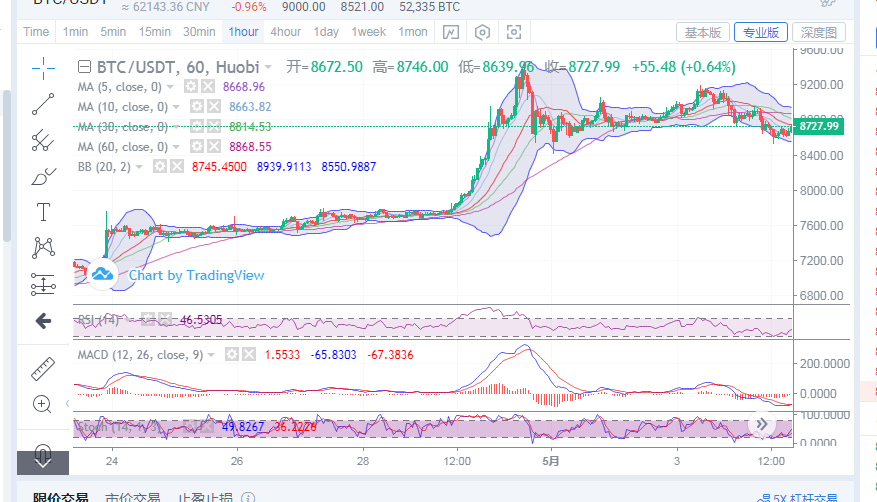This screenshot has height=502, width=877.
Task: Expand MA (30, close, 0) dropdown arrow
Action: pos(176,127)
